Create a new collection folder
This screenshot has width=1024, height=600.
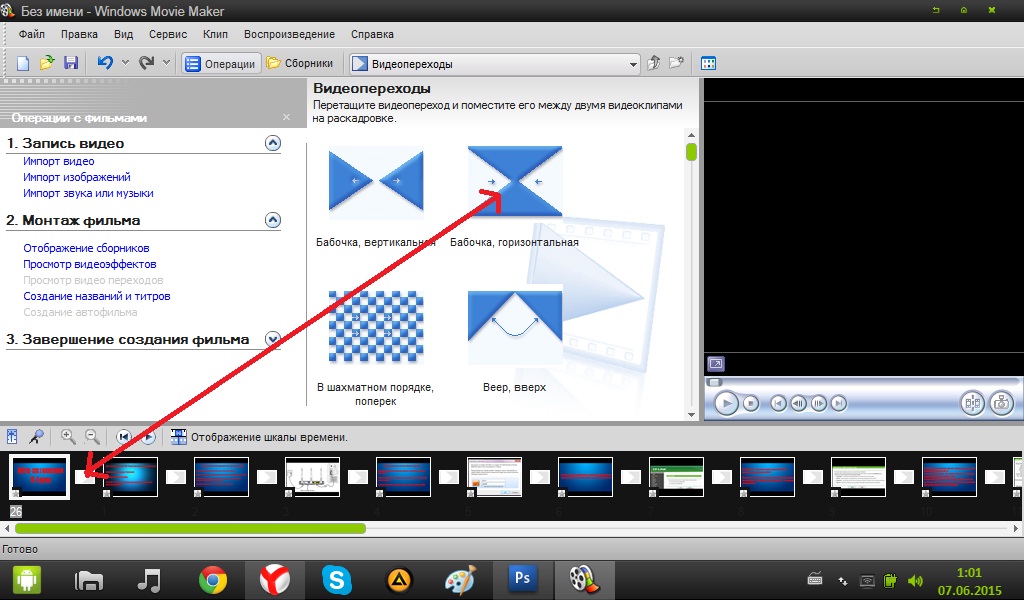pyautogui.click(x=677, y=63)
